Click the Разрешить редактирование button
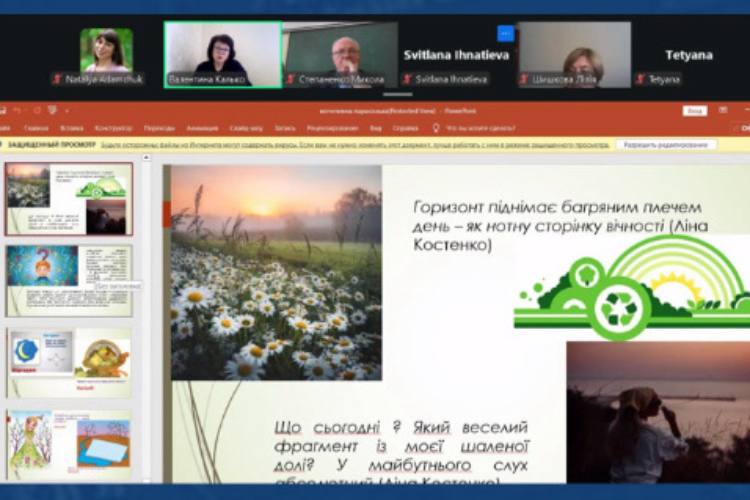The image size is (750, 500). 667,145
